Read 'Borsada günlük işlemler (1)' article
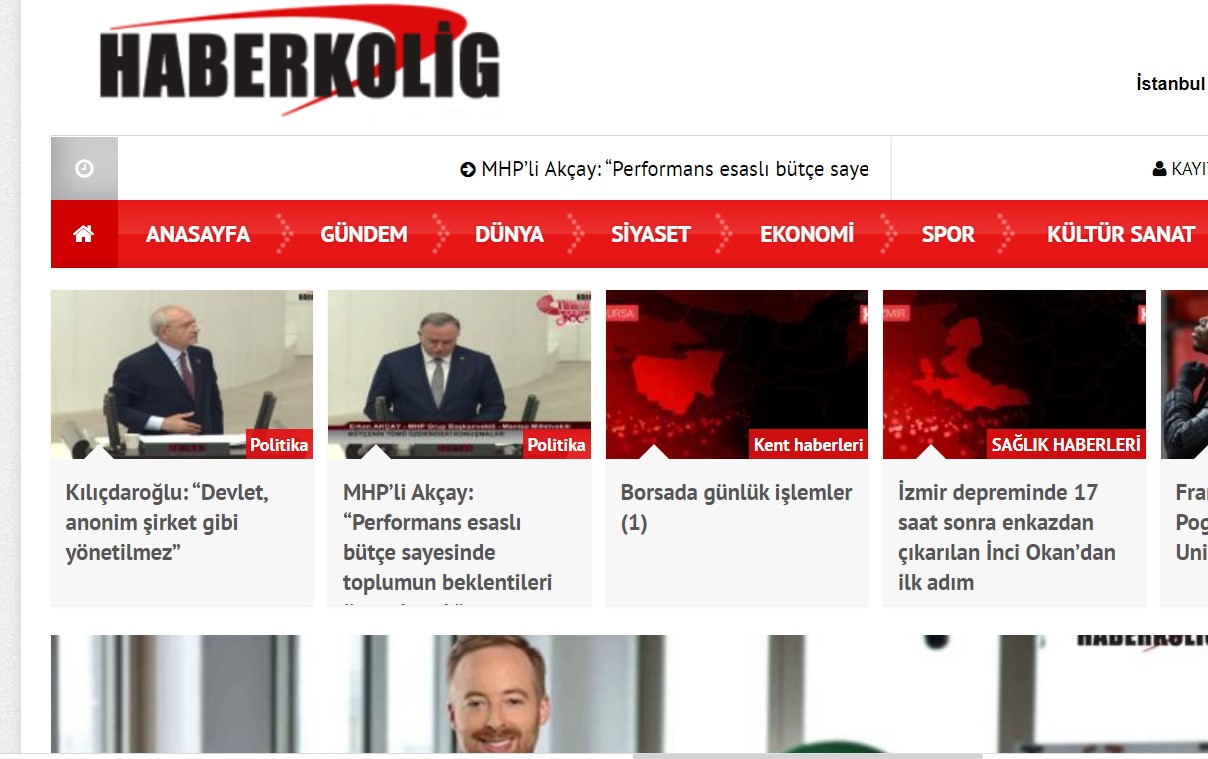Viewport: 1208px width, 759px height. (x=736, y=507)
